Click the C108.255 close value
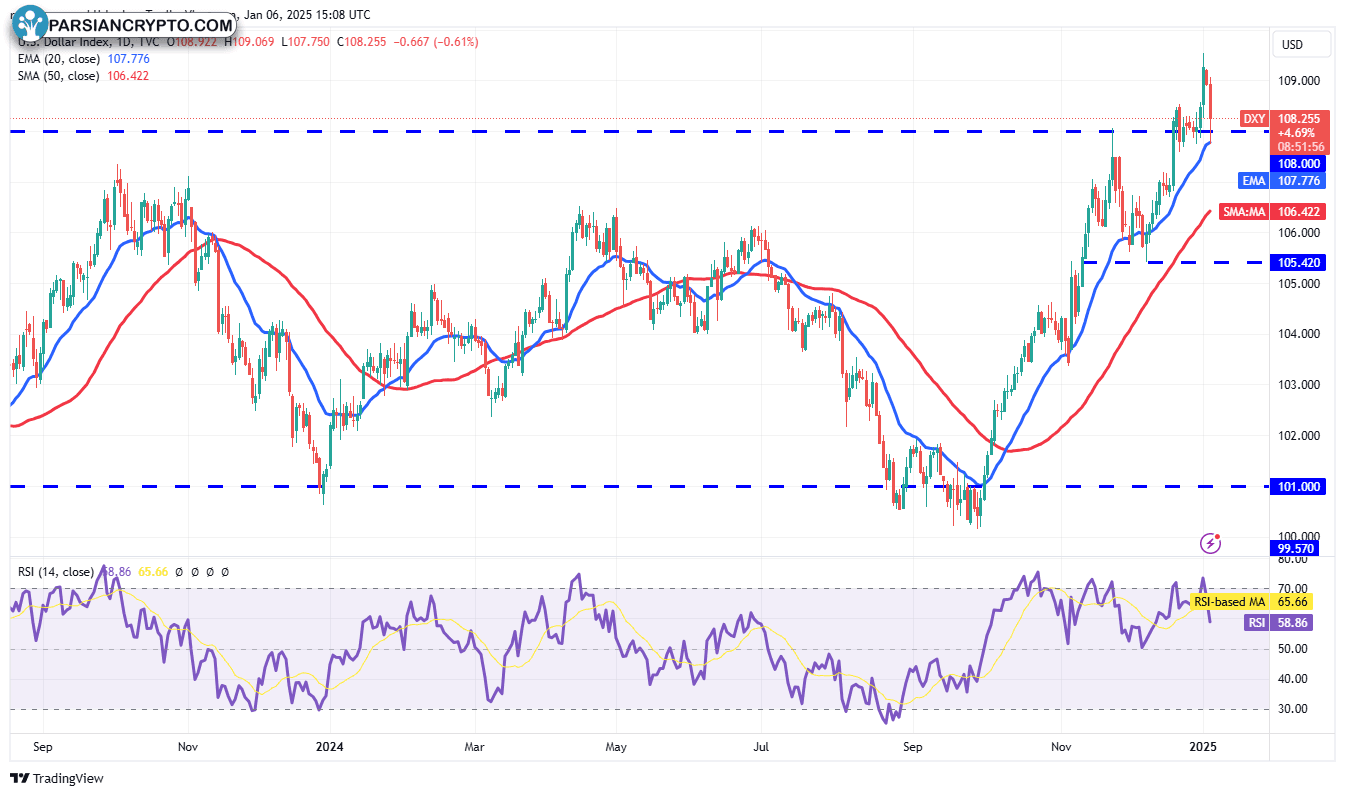 pyautogui.click(x=360, y=42)
